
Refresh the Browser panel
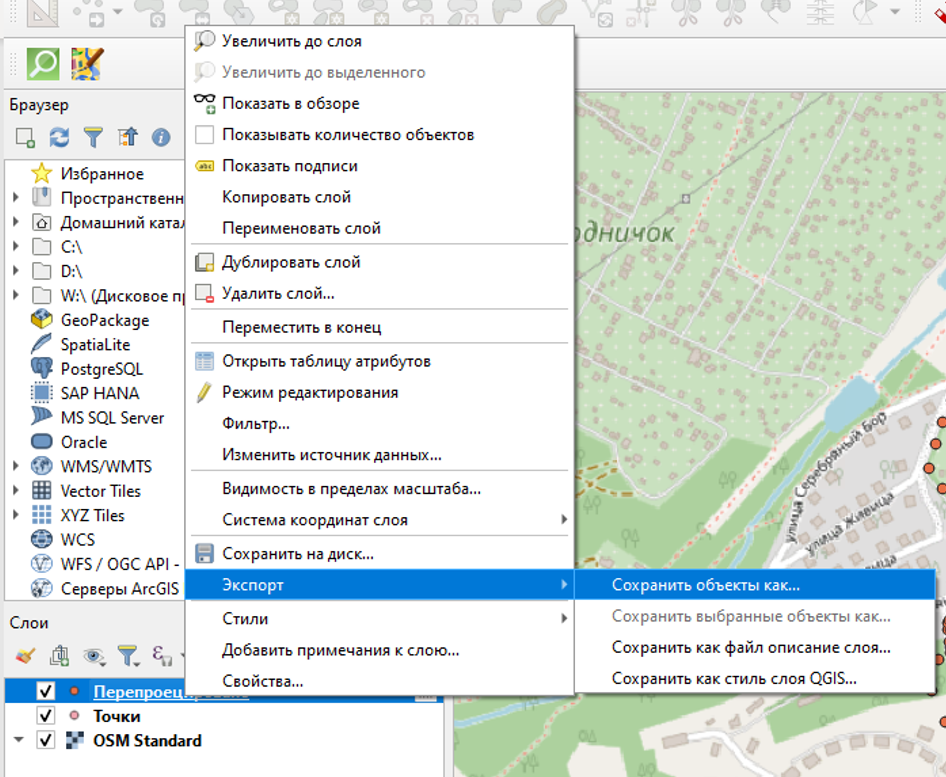(x=59, y=137)
